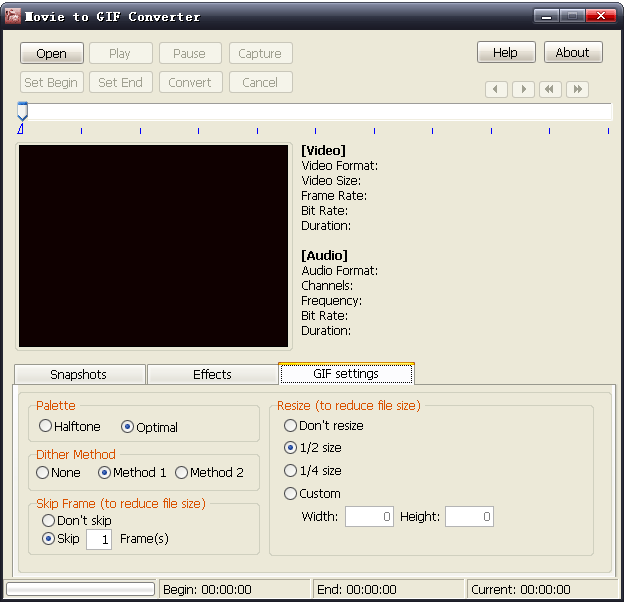Click the [Audio] heading text

coord(324,255)
